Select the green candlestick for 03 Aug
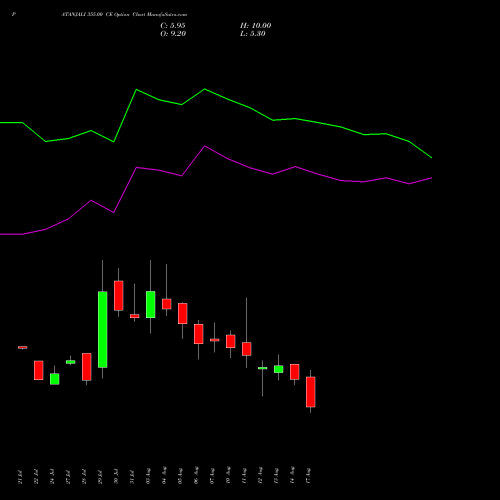 click(x=151, y=304)
